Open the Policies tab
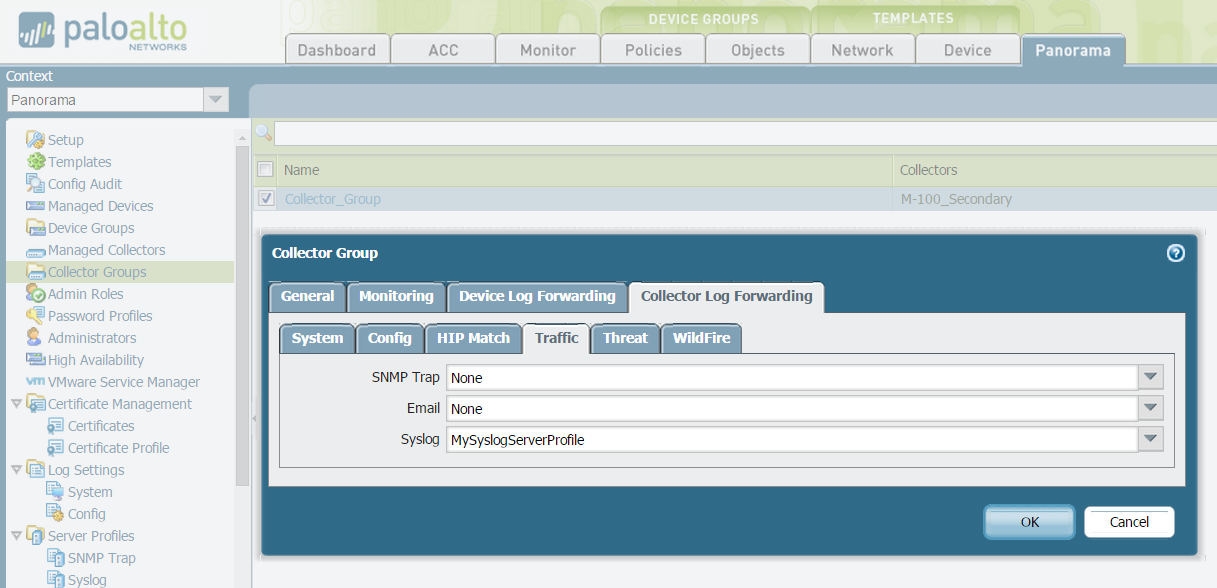Image resolution: width=1217 pixels, height=588 pixels. point(653,50)
